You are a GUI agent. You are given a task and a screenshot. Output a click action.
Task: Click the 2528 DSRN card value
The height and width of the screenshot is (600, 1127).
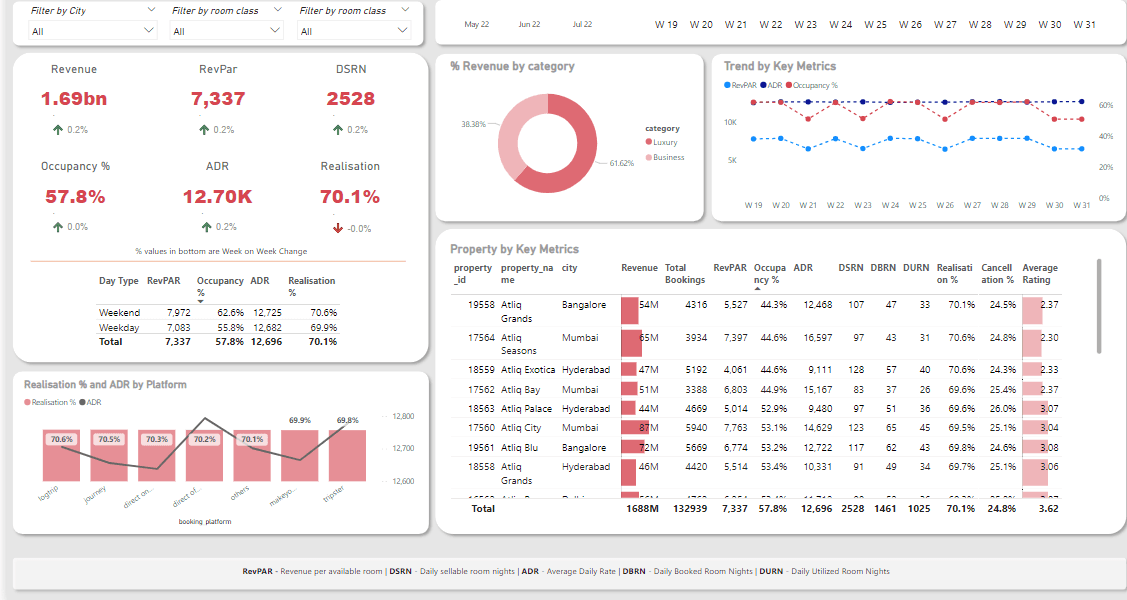tap(351, 99)
